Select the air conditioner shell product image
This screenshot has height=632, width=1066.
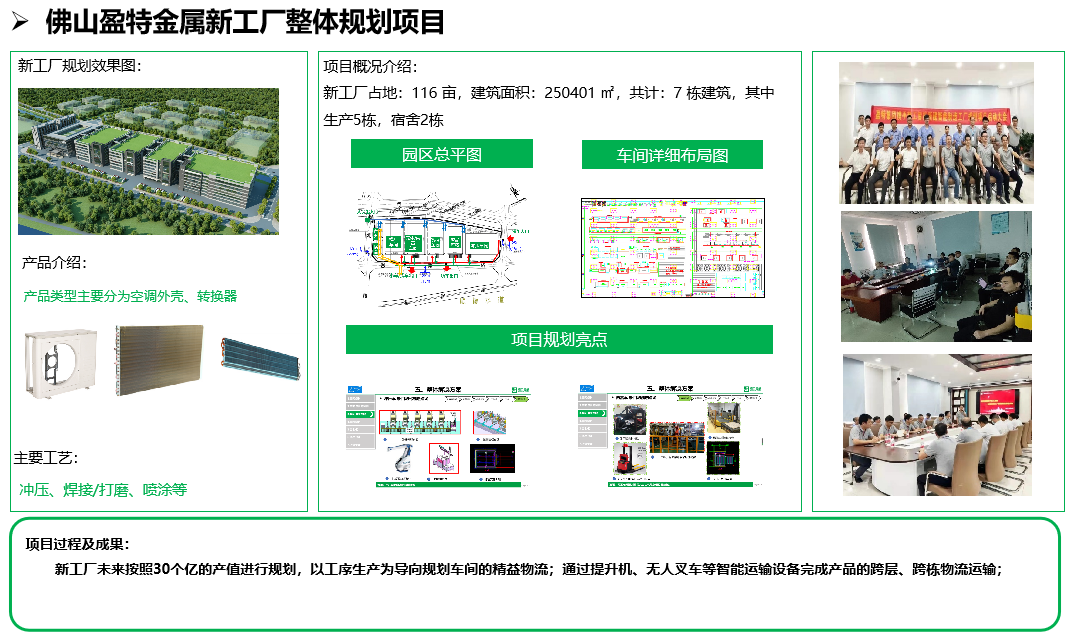[61, 363]
